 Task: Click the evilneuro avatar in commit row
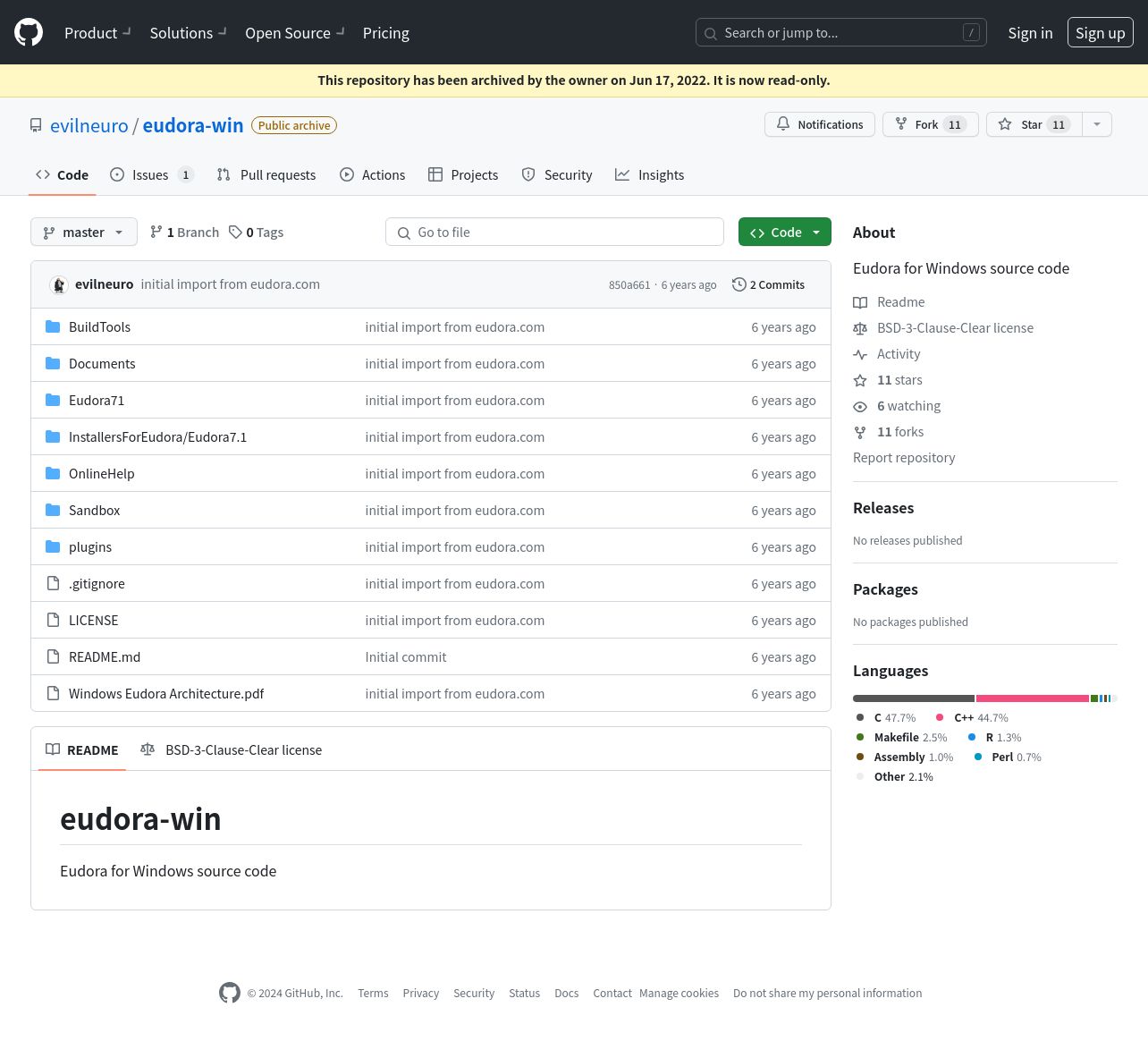[x=59, y=284]
